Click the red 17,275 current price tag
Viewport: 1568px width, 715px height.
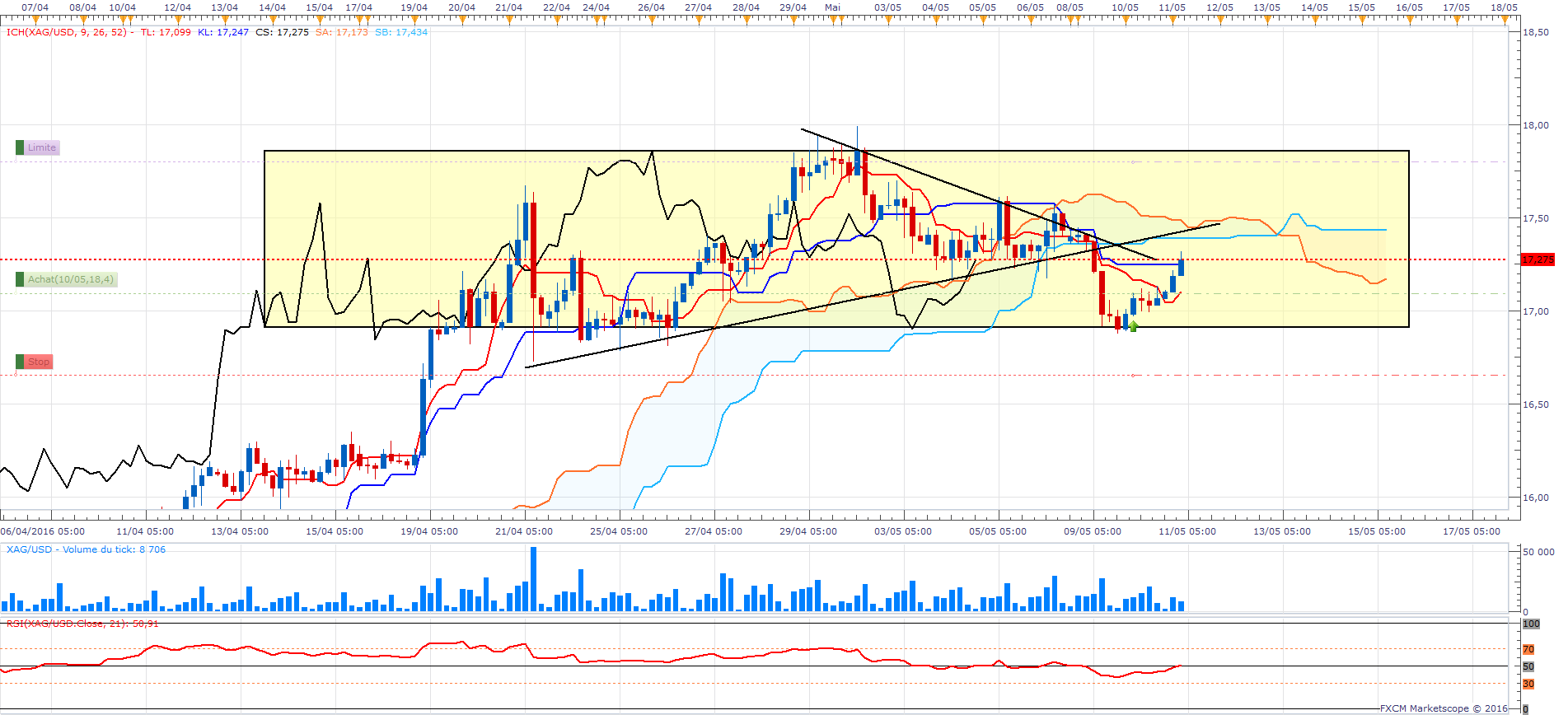[1538, 259]
